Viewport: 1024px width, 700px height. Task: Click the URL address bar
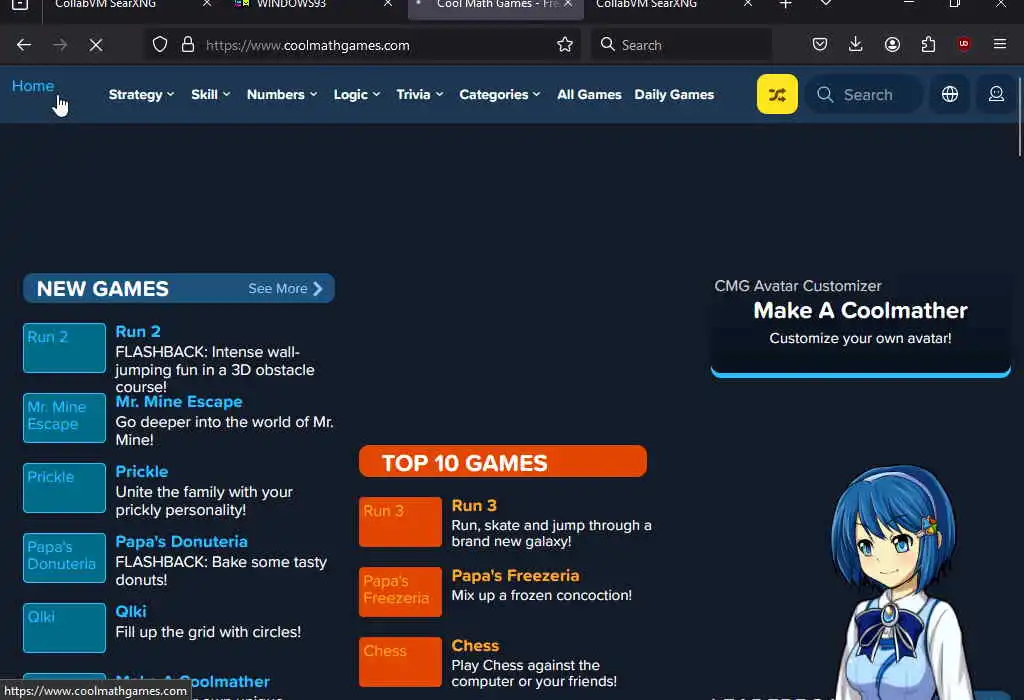pyautogui.click(x=362, y=44)
